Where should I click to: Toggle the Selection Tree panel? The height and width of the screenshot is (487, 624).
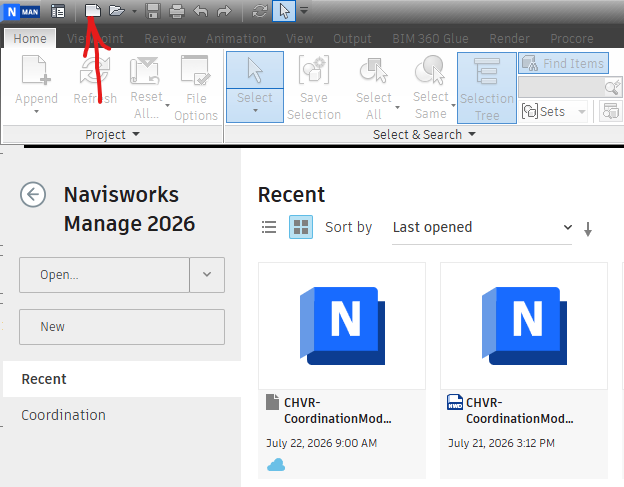point(487,88)
